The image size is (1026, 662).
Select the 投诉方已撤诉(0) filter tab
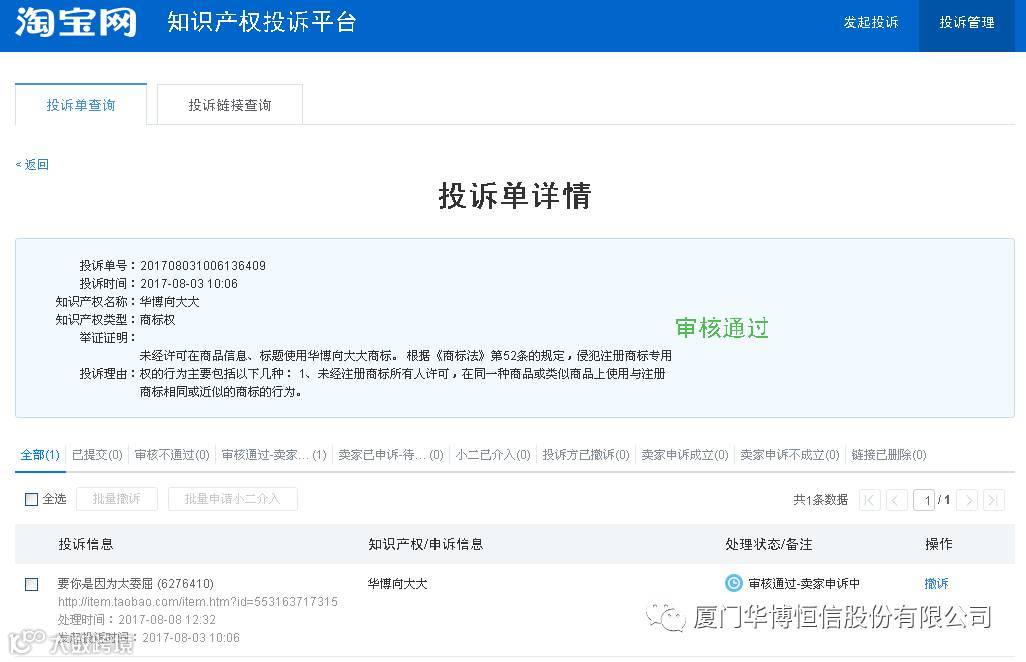click(x=586, y=455)
